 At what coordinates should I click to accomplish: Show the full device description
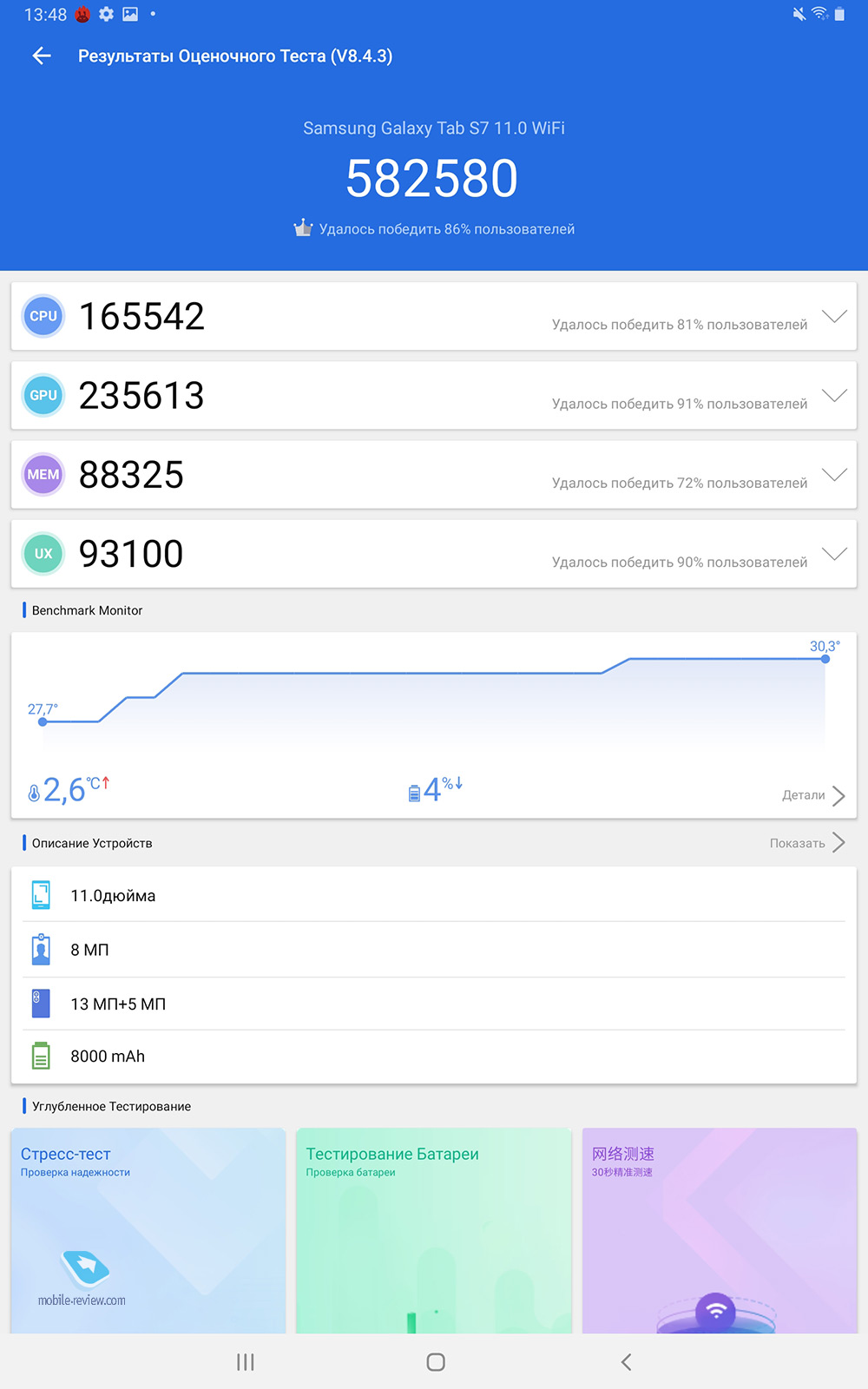(x=797, y=843)
